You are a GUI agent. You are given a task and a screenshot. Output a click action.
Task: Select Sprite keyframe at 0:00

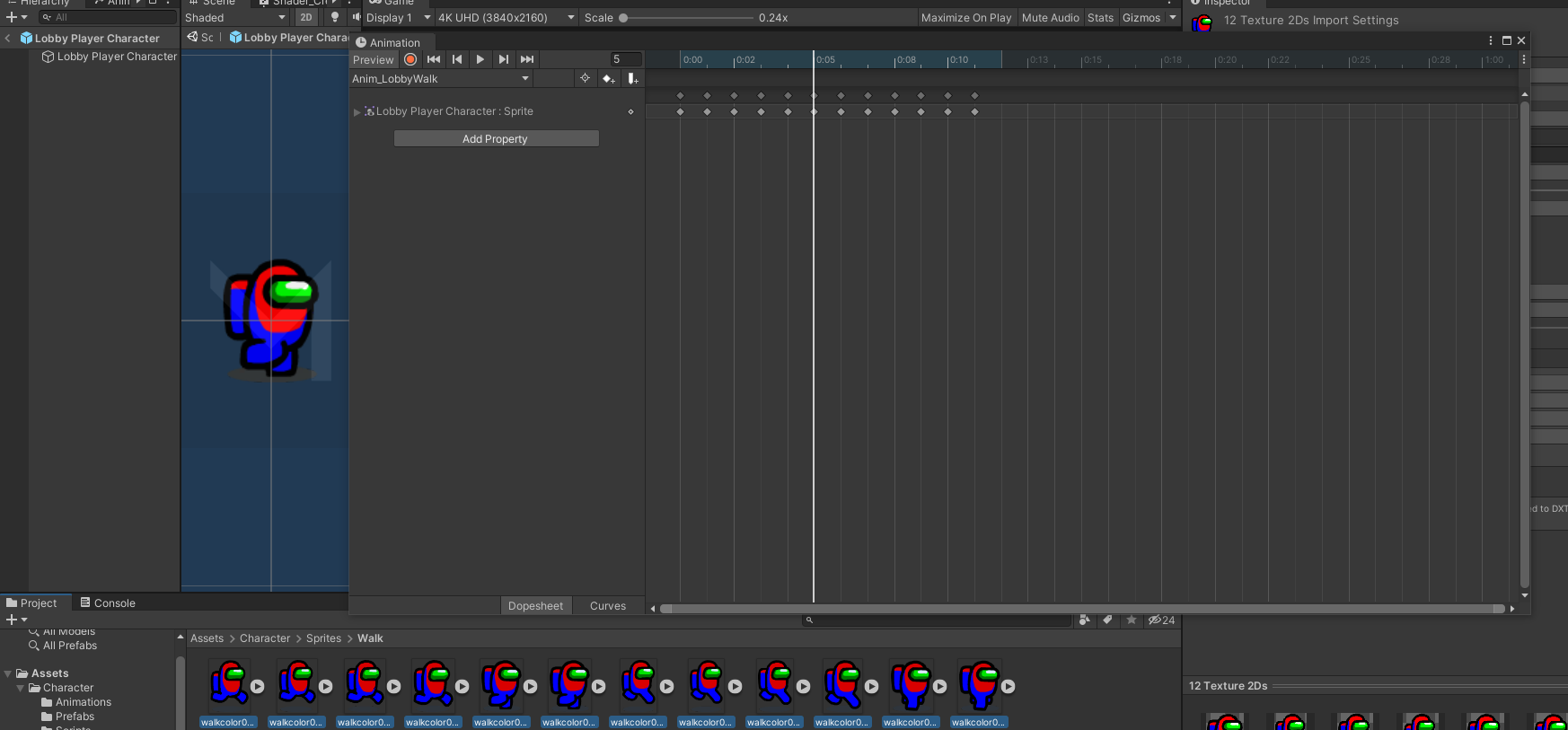pyautogui.click(x=680, y=111)
